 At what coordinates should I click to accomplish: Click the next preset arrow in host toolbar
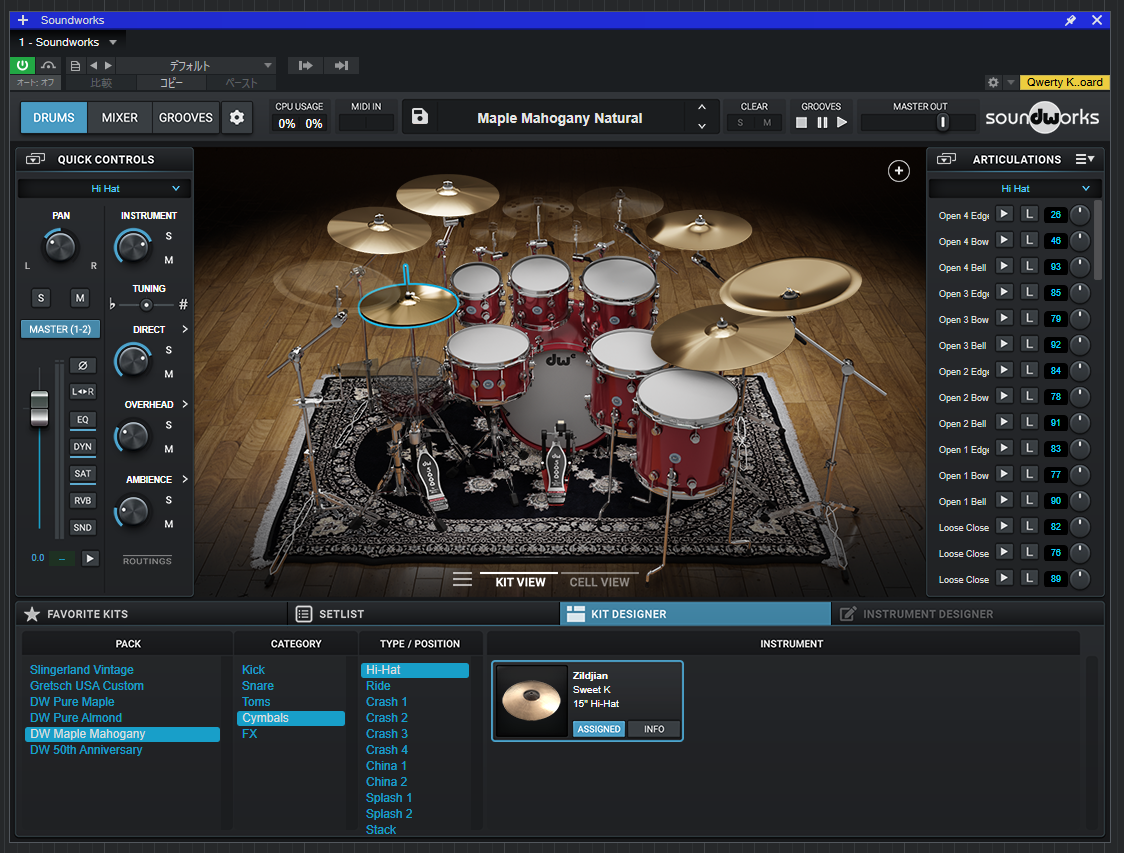tap(108, 65)
